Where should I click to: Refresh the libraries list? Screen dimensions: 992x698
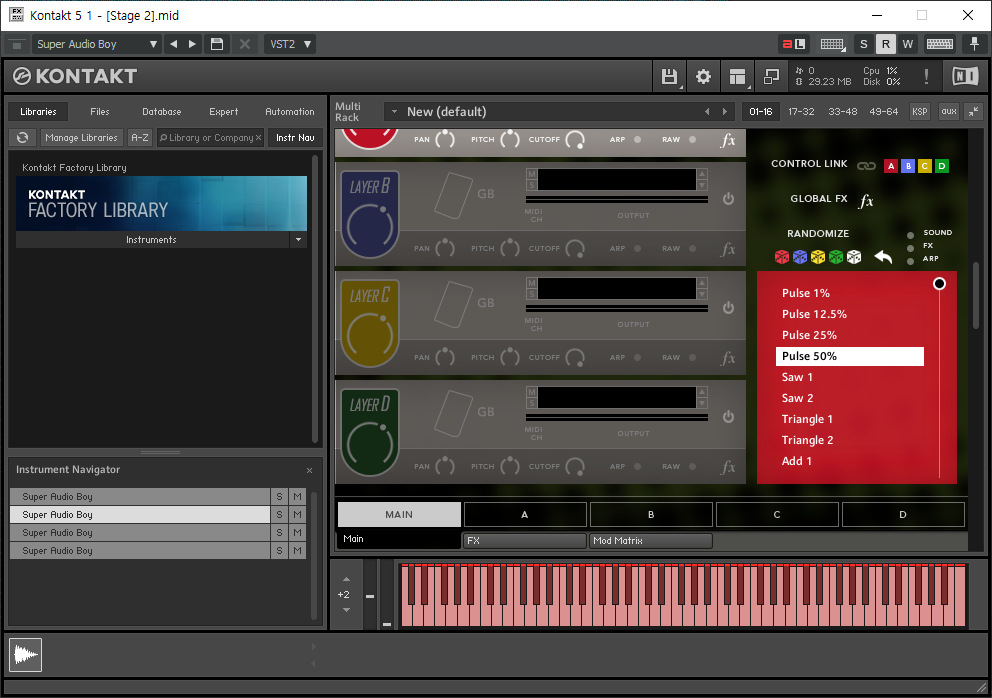click(x=23, y=137)
